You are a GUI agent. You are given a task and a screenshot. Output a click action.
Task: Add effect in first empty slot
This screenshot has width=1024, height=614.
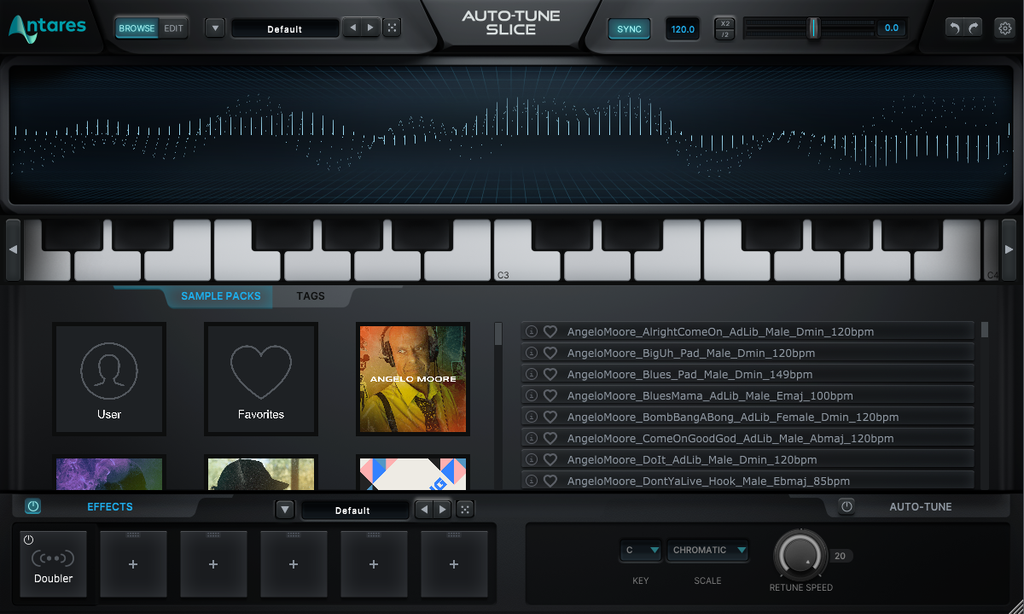click(133, 564)
